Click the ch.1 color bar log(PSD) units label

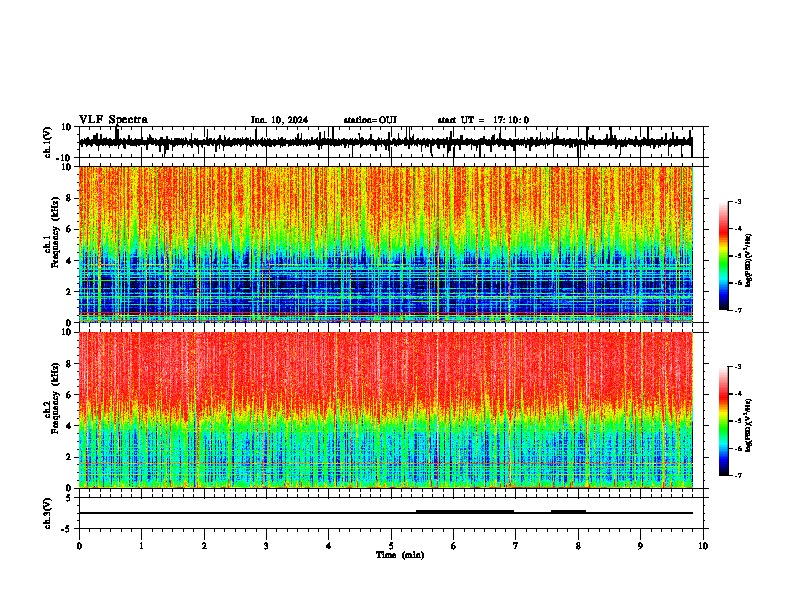[x=749, y=261]
